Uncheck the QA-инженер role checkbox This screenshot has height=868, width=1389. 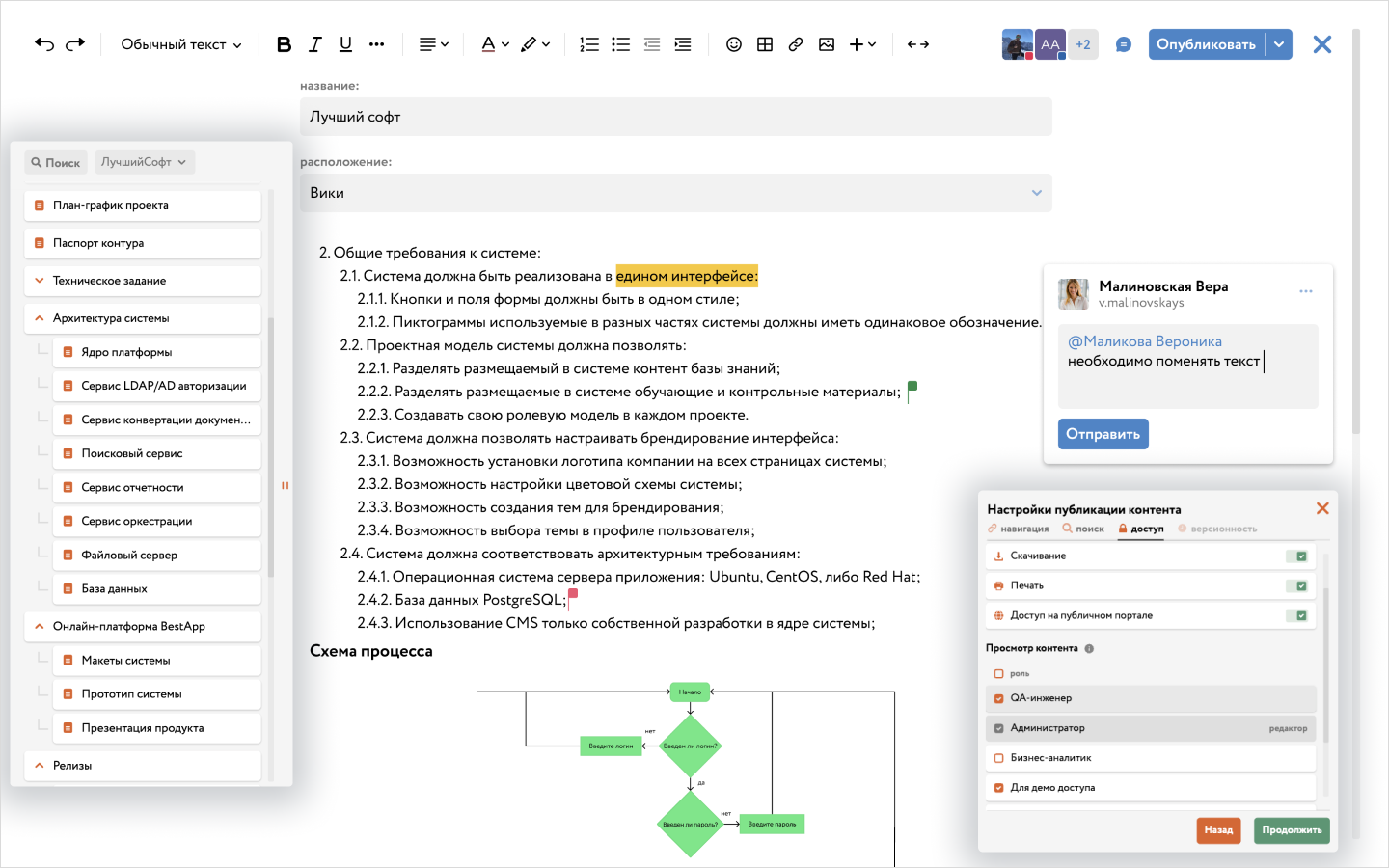coord(999,698)
